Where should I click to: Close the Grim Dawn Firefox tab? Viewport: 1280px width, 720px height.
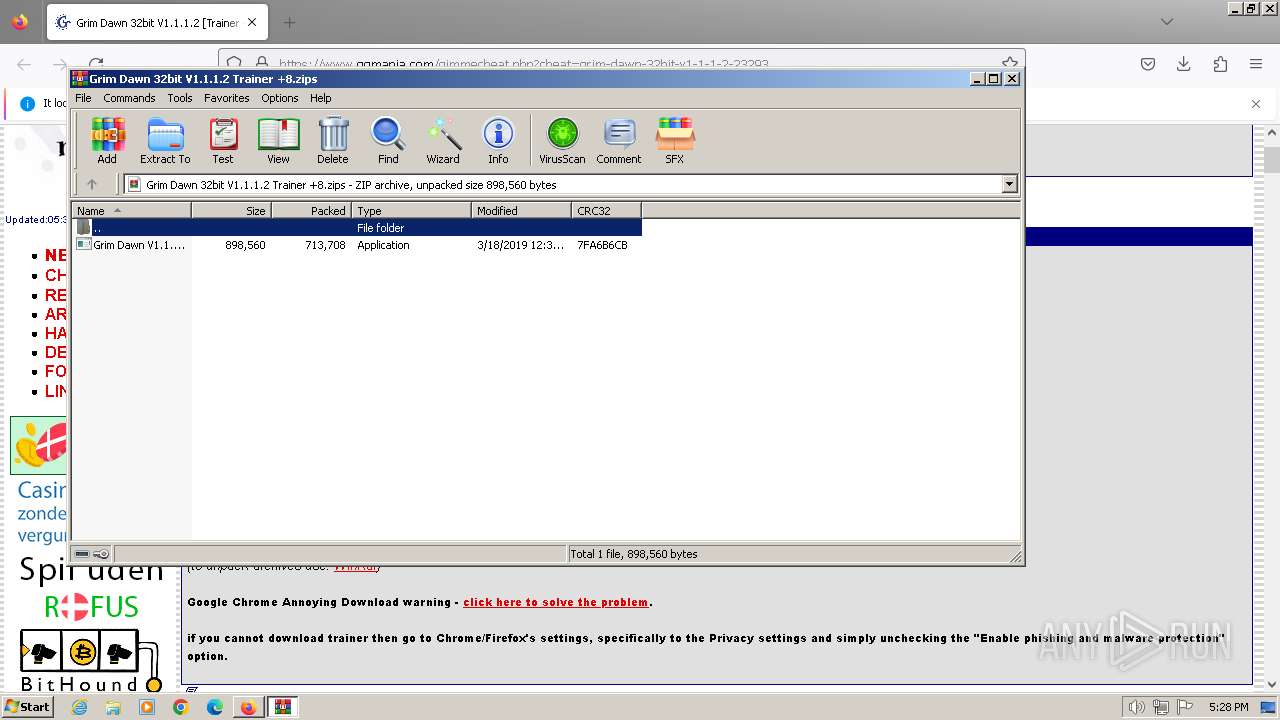pyautogui.click(x=252, y=22)
